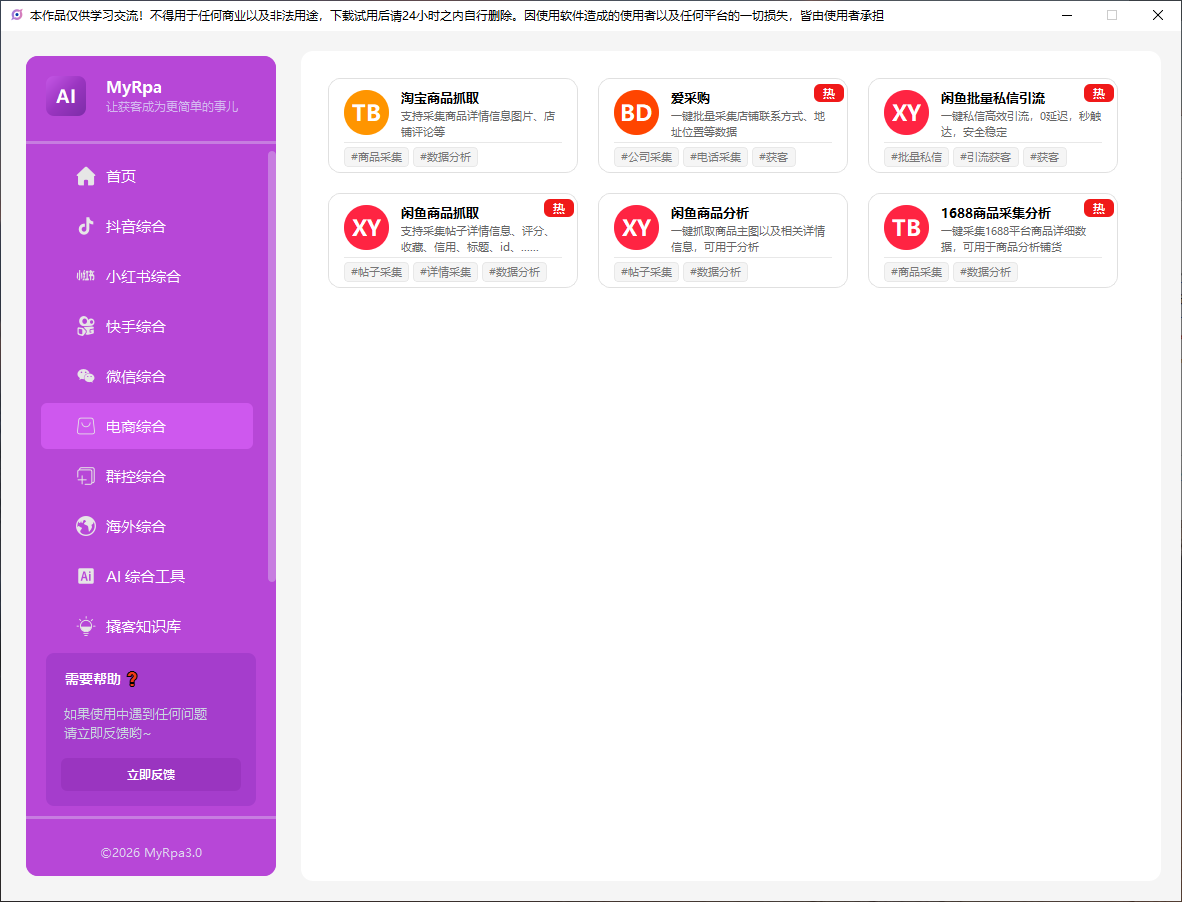Image resolution: width=1182 pixels, height=902 pixels.
Task: Click the hot badge on 闲鱼批量私信引流 card
Action: click(1098, 93)
